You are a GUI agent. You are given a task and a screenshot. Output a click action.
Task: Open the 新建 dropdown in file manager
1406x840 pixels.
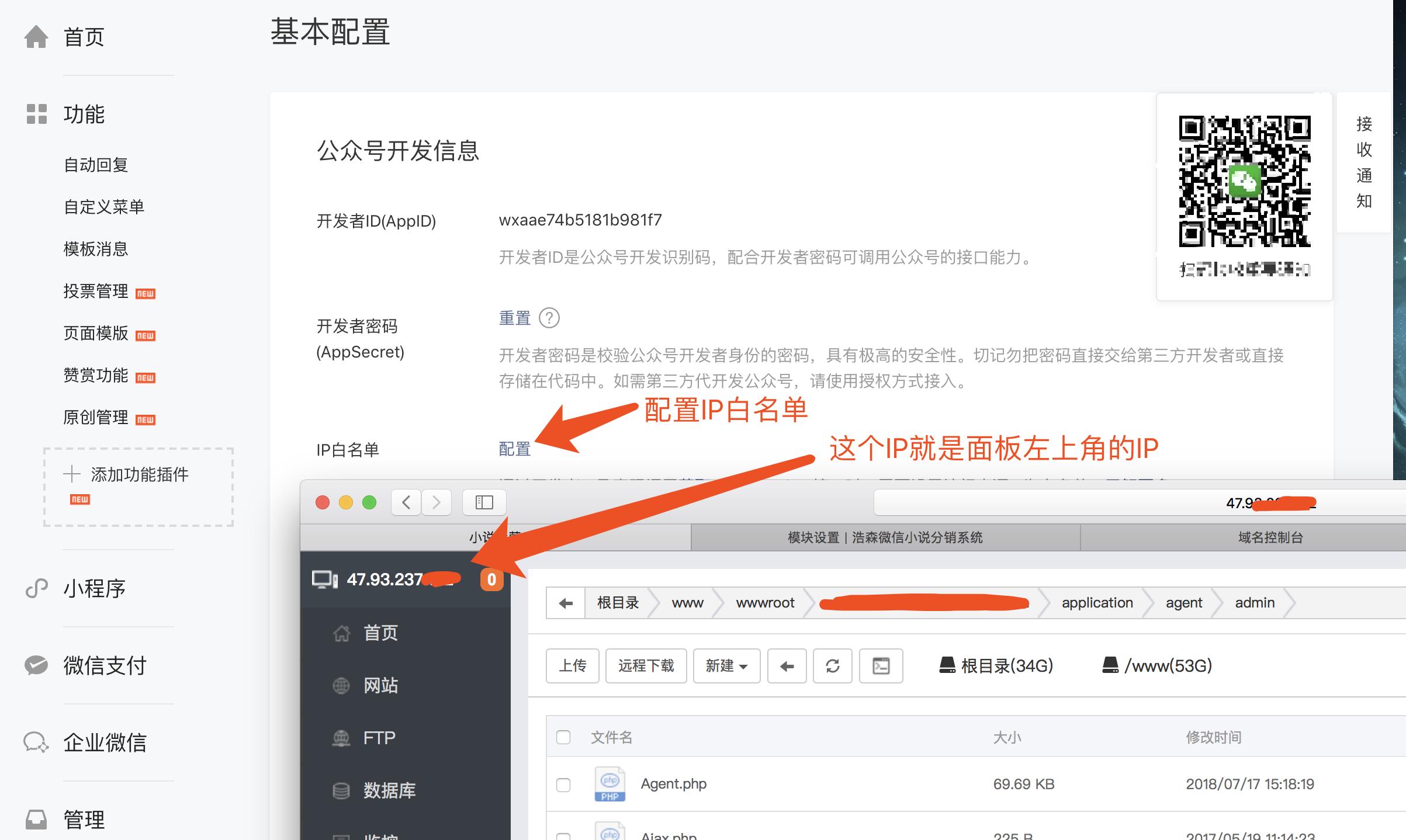726,666
